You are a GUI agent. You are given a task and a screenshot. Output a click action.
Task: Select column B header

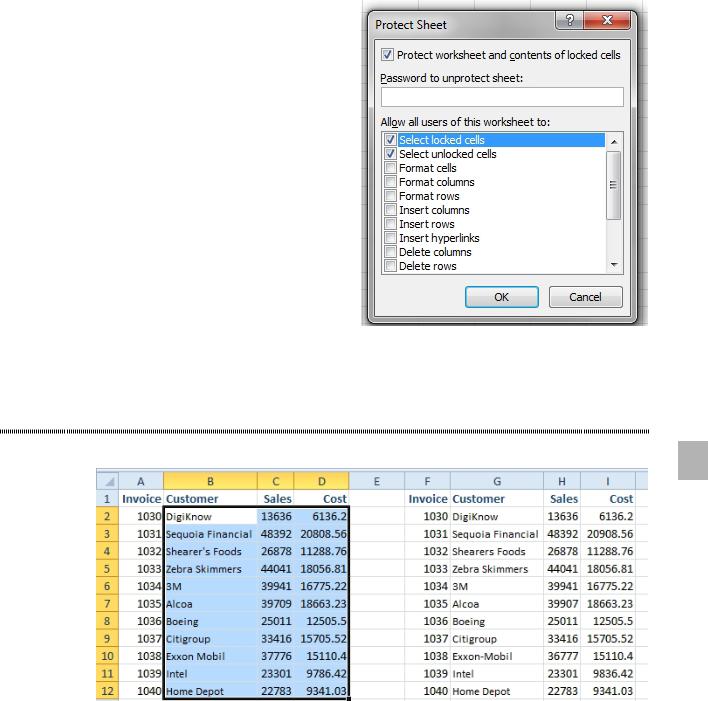[210, 481]
